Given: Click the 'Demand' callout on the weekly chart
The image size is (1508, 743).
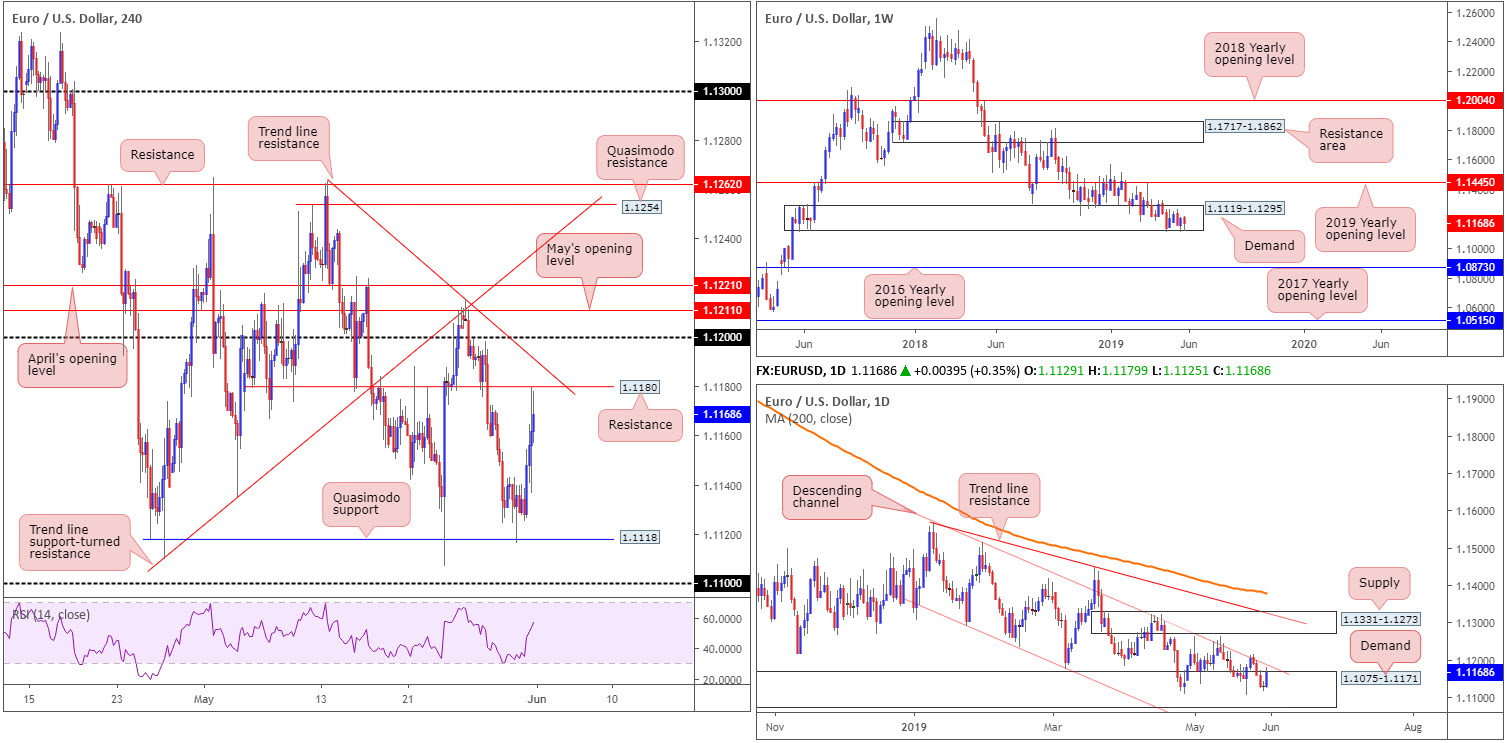Looking at the screenshot, I should (1267, 246).
